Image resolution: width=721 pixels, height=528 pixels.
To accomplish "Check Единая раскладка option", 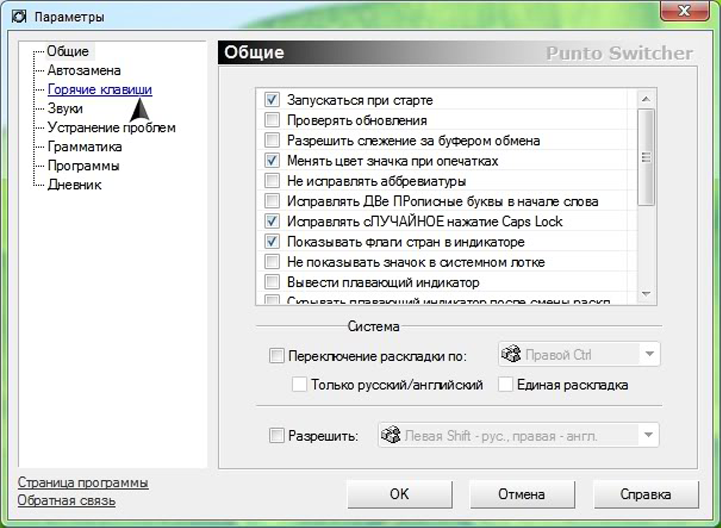I will click(x=505, y=384).
